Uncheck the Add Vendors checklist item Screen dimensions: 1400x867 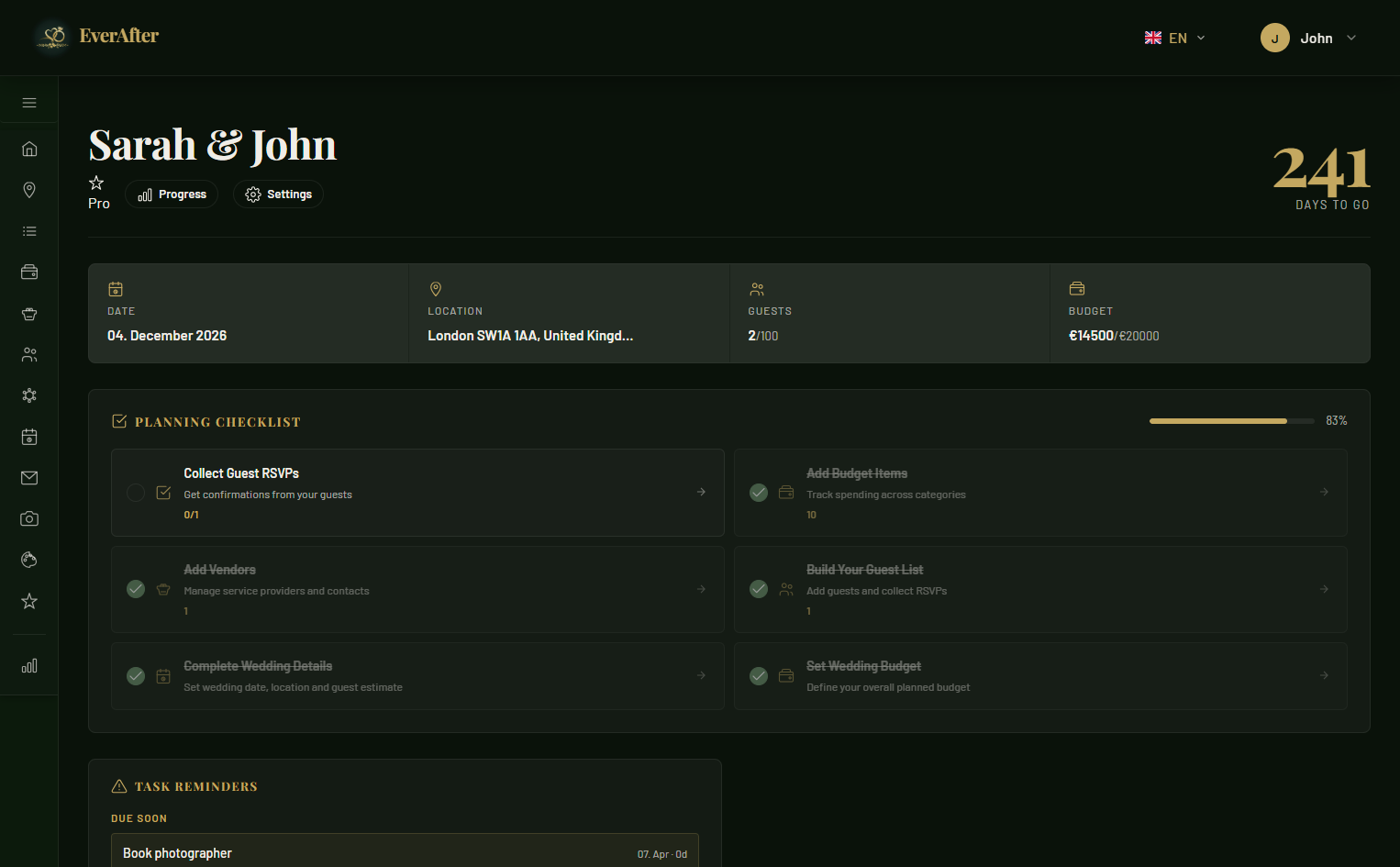(x=136, y=589)
